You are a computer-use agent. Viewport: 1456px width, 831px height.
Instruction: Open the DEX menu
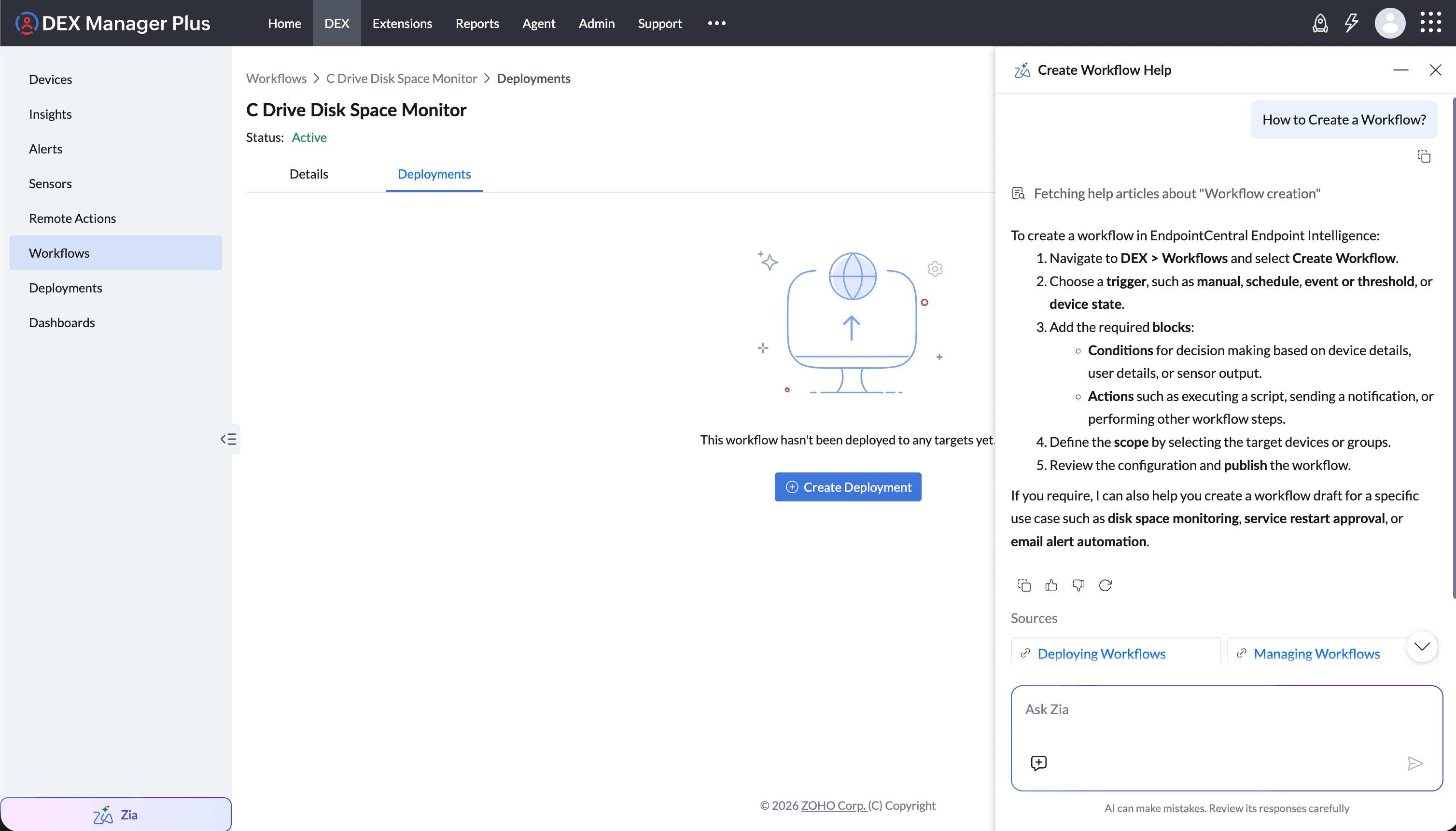coord(336,23)
